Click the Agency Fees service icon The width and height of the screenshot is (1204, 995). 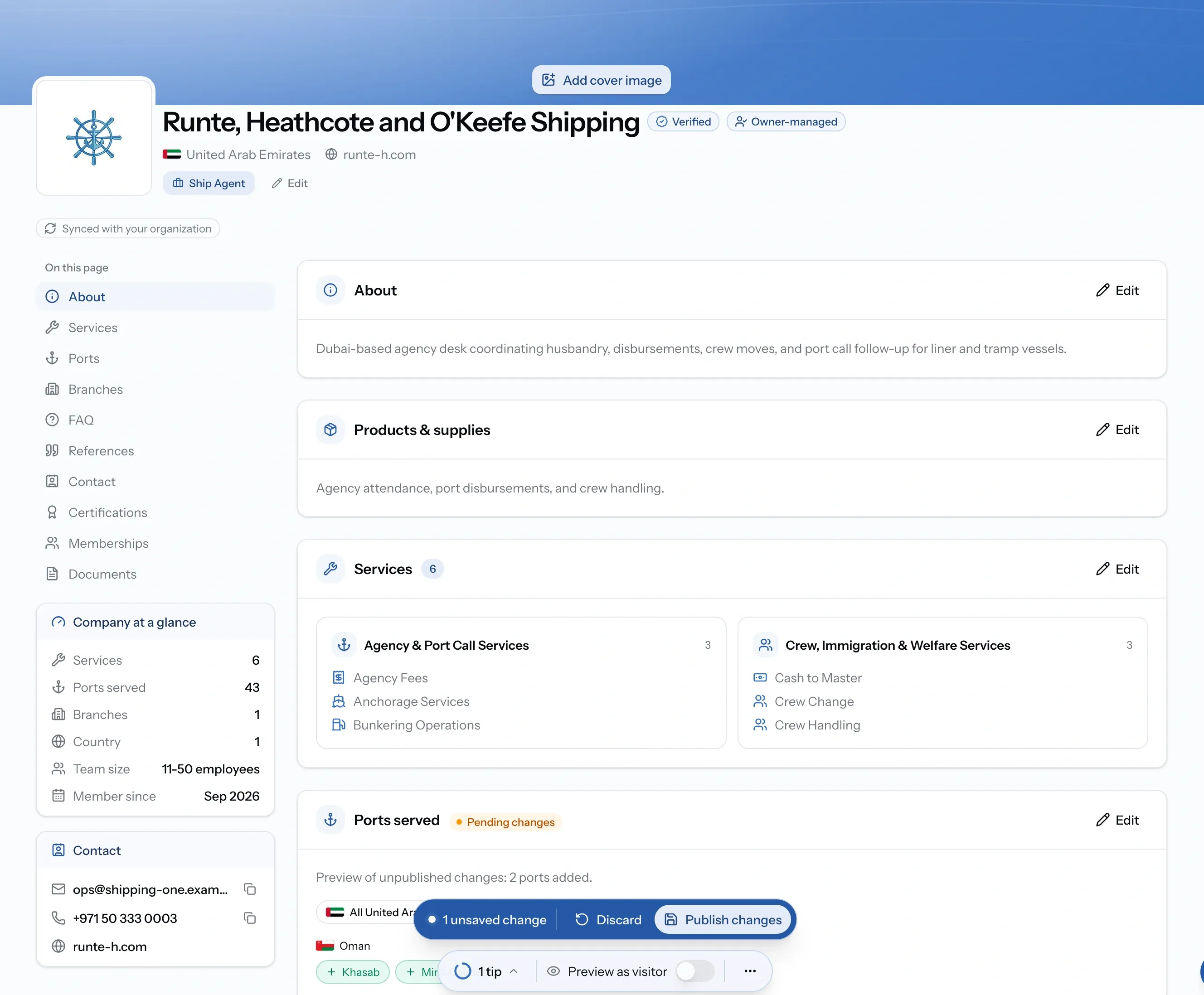pos(338,677)
